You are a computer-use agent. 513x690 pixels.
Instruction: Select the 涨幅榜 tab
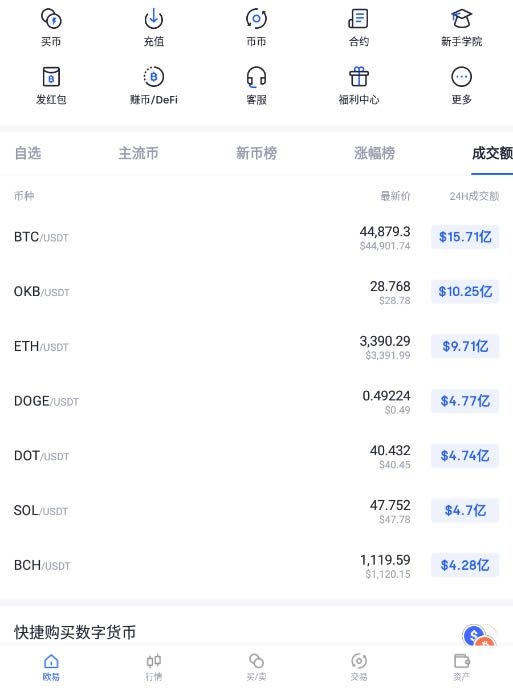click(374, 153)
